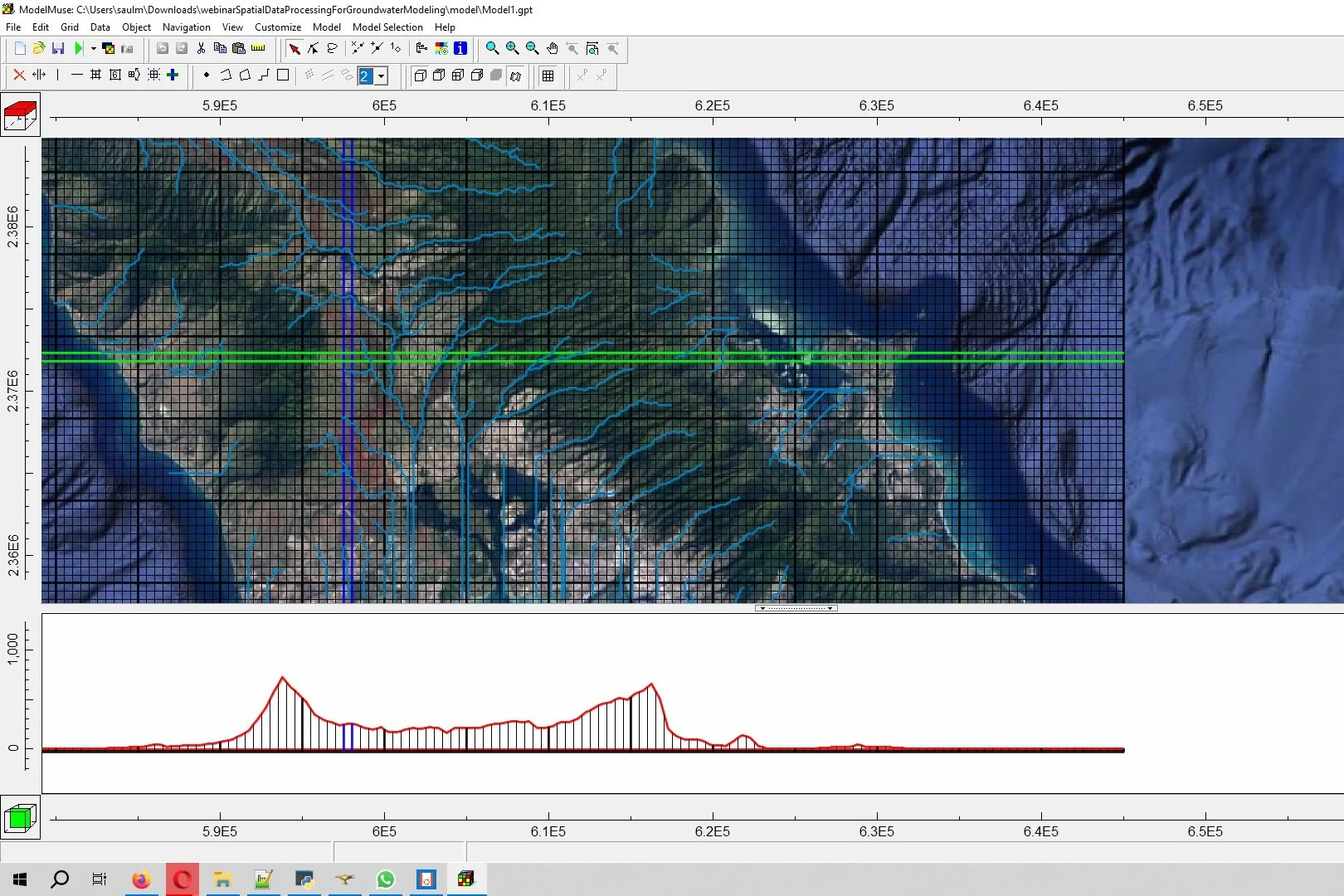Open ModelMuse from the Windows taskbar
The image size is (1344, 896).
coord(467,879)
